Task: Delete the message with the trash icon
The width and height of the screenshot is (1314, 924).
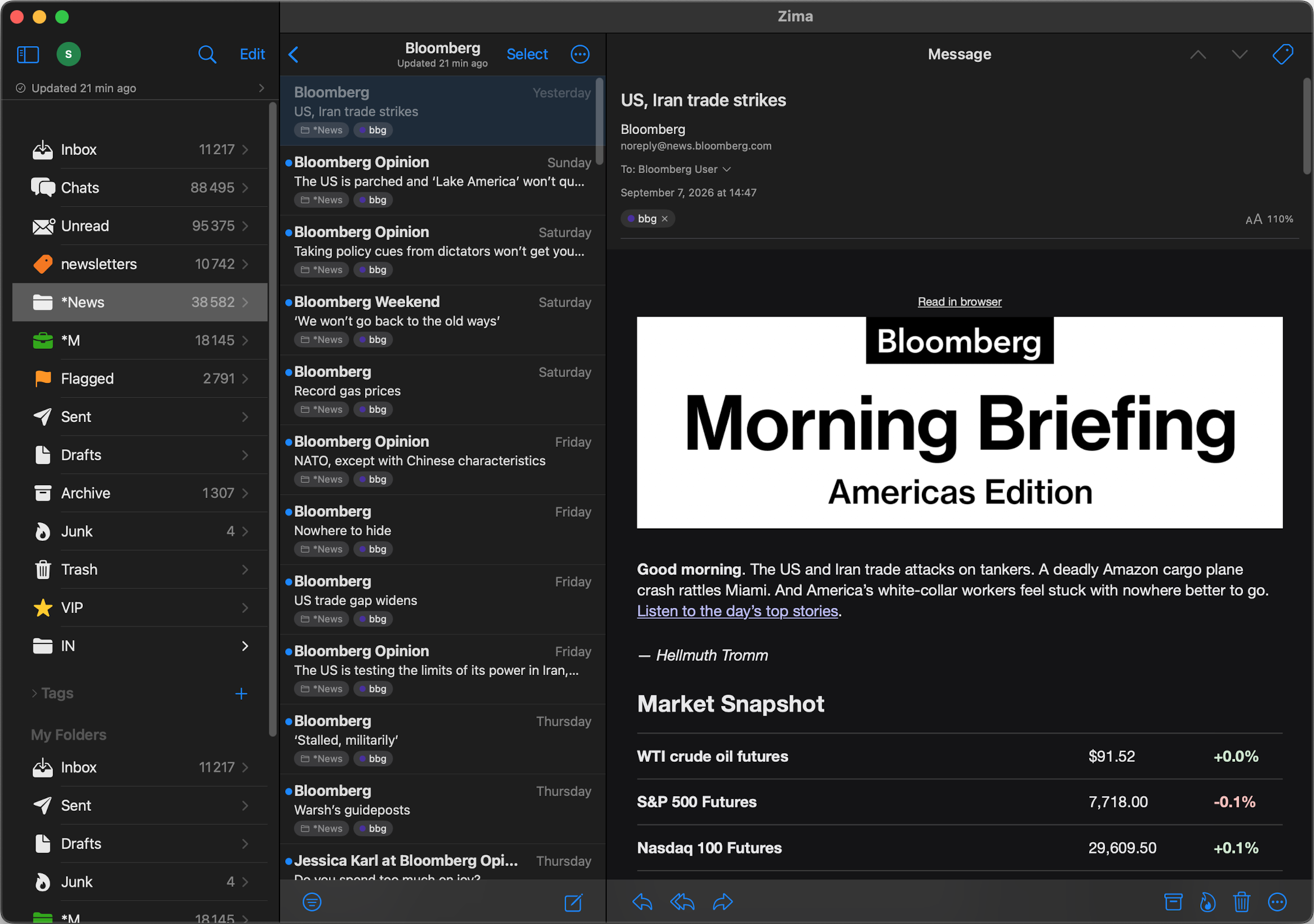Action: (x=1241, y=902)
